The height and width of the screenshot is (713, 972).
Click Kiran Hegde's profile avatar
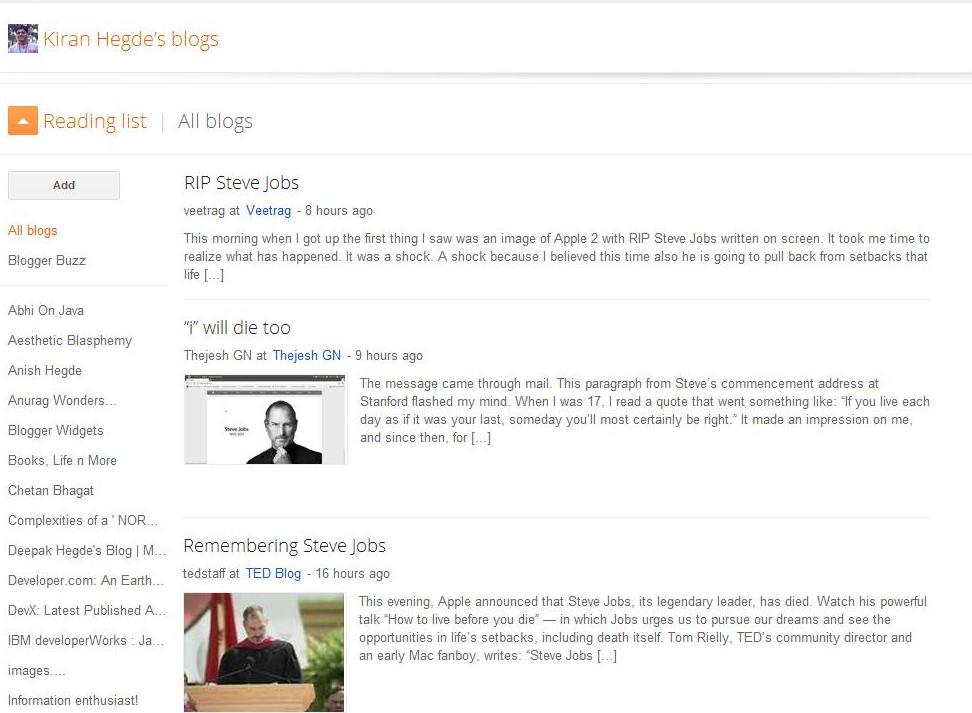(x=23, y=38)
